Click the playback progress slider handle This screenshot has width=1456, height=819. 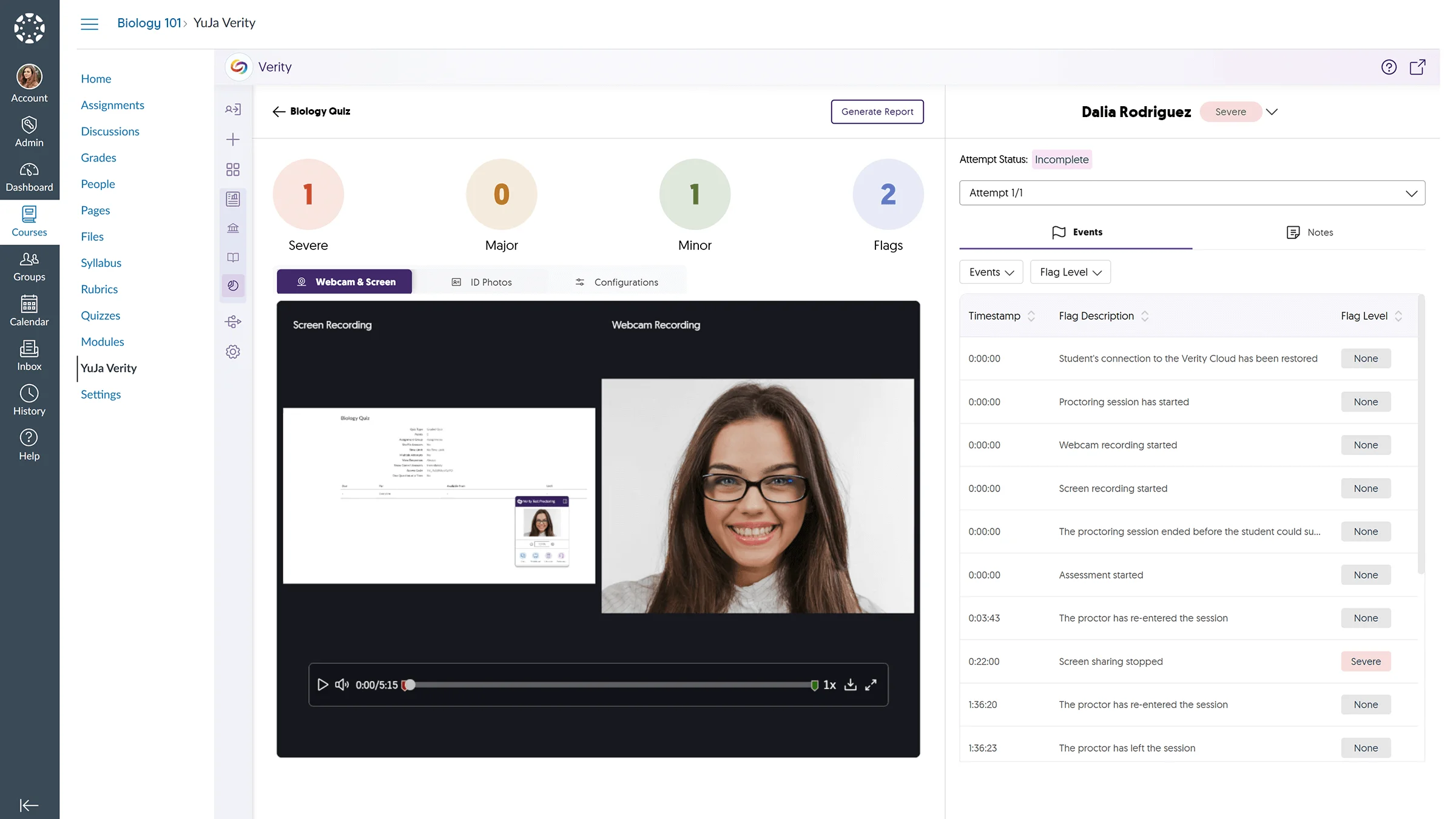click(x=410, y=684)
